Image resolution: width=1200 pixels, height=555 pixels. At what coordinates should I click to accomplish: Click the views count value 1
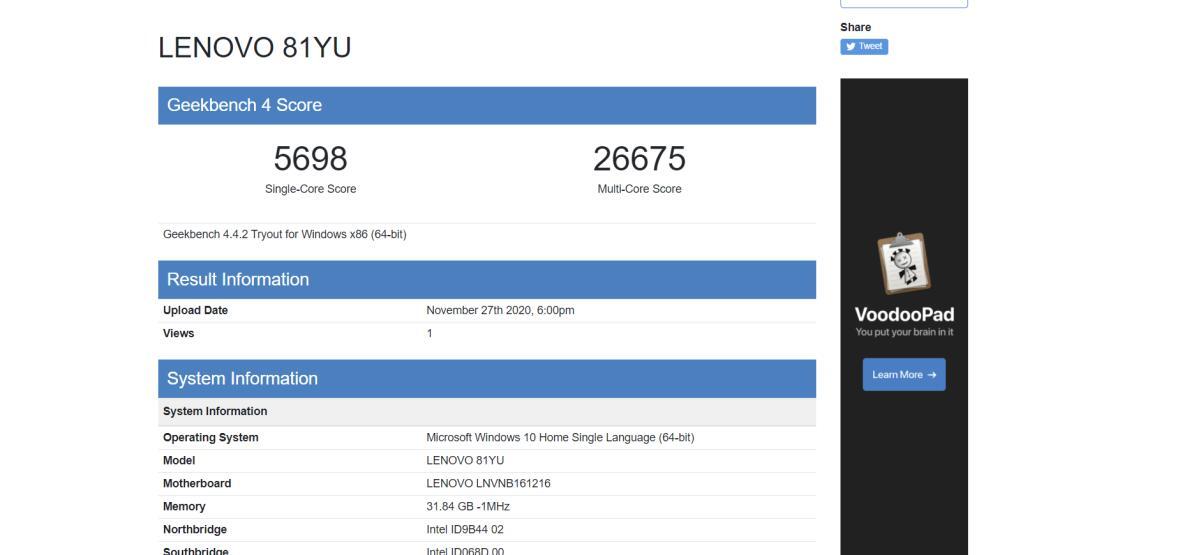click(429, 333)
